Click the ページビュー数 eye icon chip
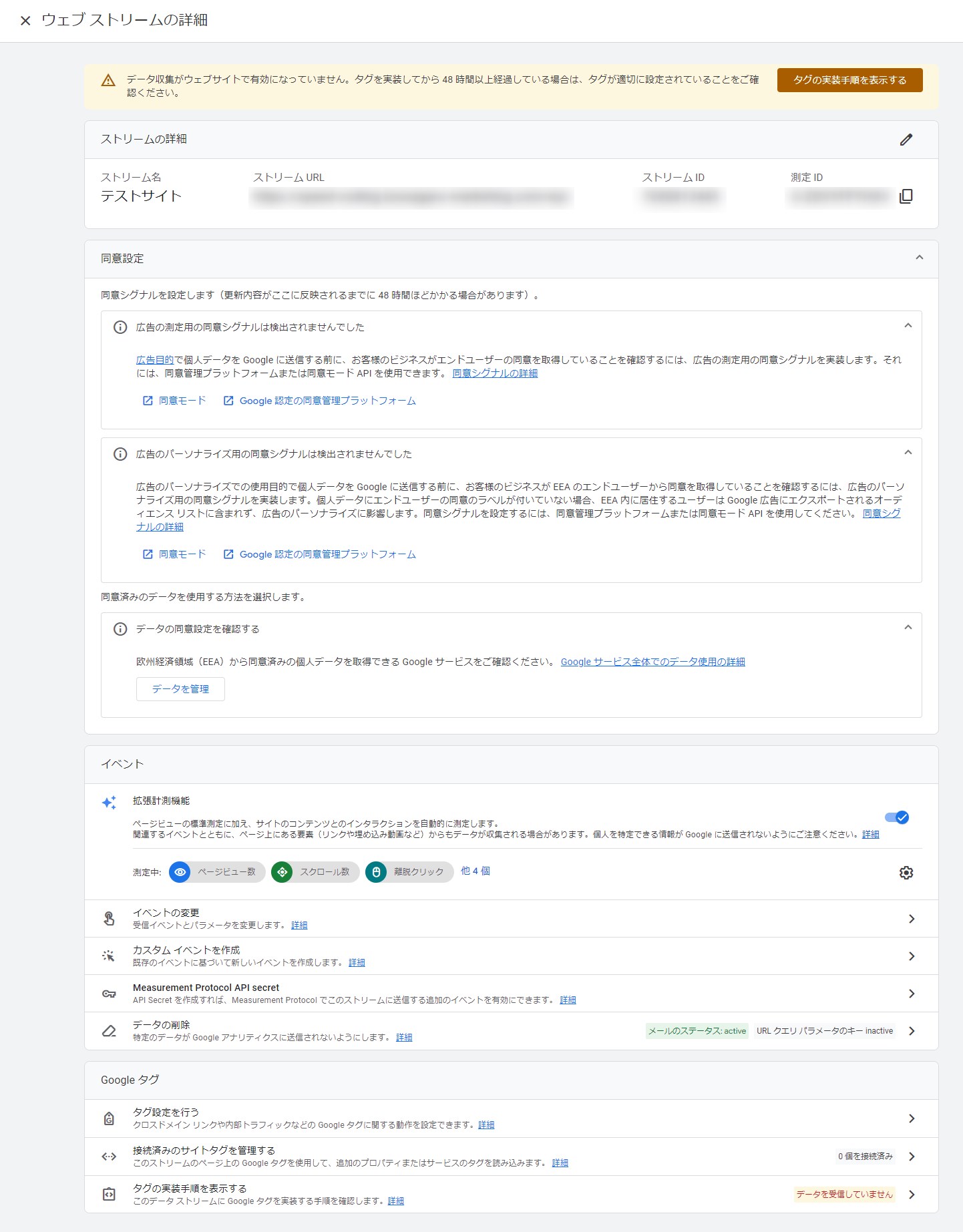This screenshot has height=1232, width=963. [x=180, y=872]
